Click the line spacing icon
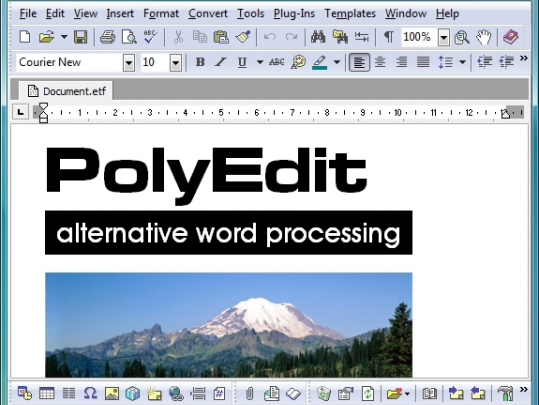The height and width of the screenshot is (405, 539). click(x=445, y=62)
